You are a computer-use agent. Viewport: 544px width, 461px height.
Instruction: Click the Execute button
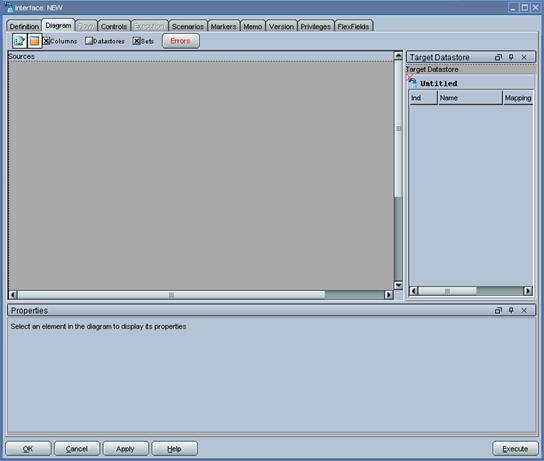[515, 449]
